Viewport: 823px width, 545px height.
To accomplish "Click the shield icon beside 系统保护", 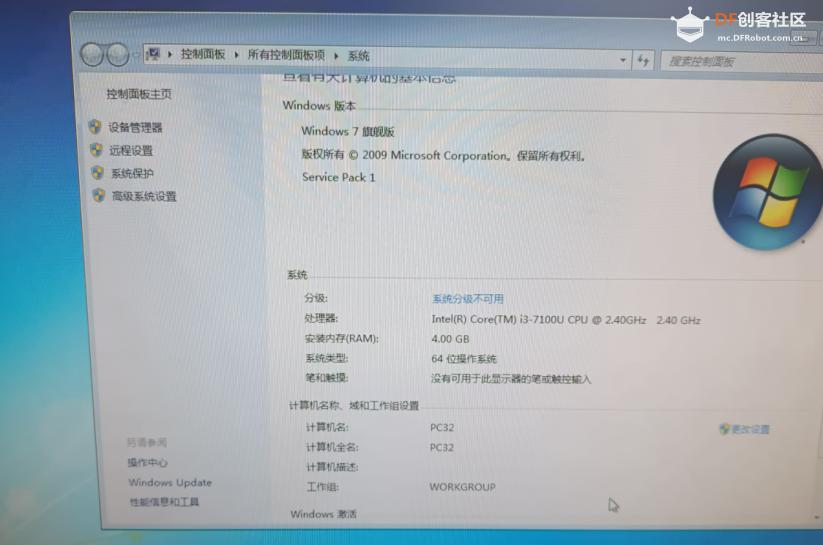I will [97, 173].
